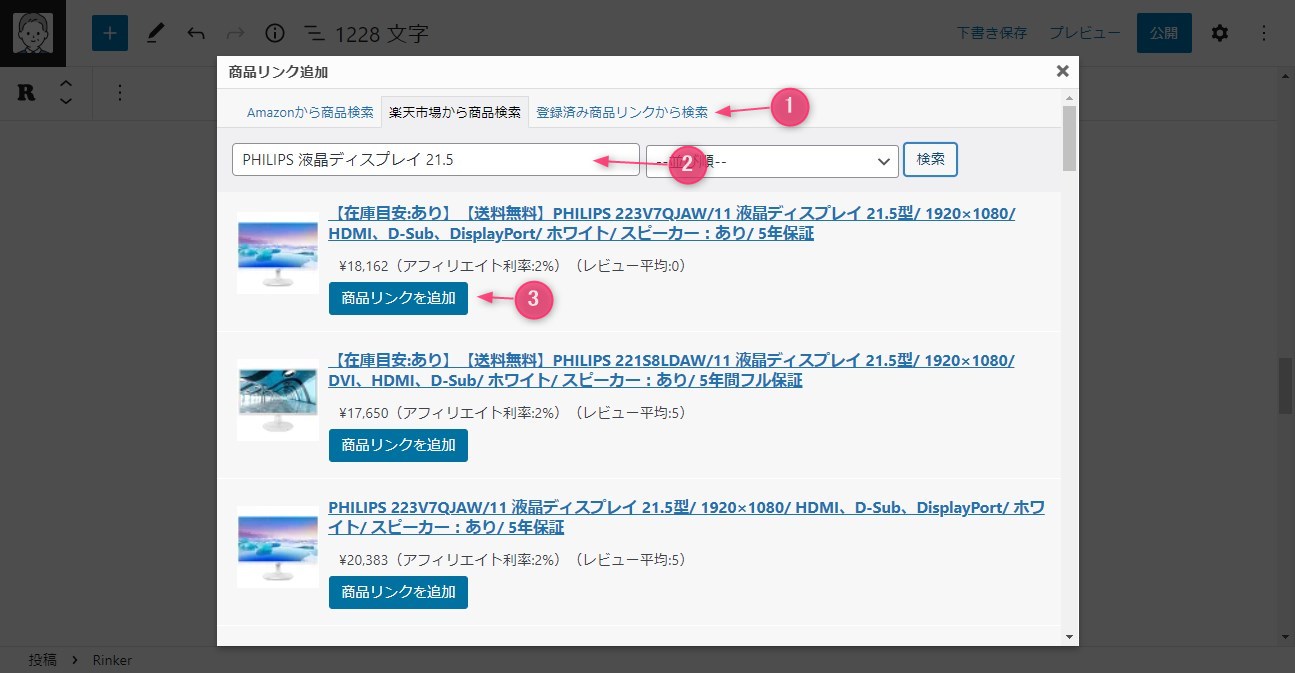Screen dimensions: 1295x673
Task: Click the undo arrow in the top toolbar
Action: click(196, 32)
